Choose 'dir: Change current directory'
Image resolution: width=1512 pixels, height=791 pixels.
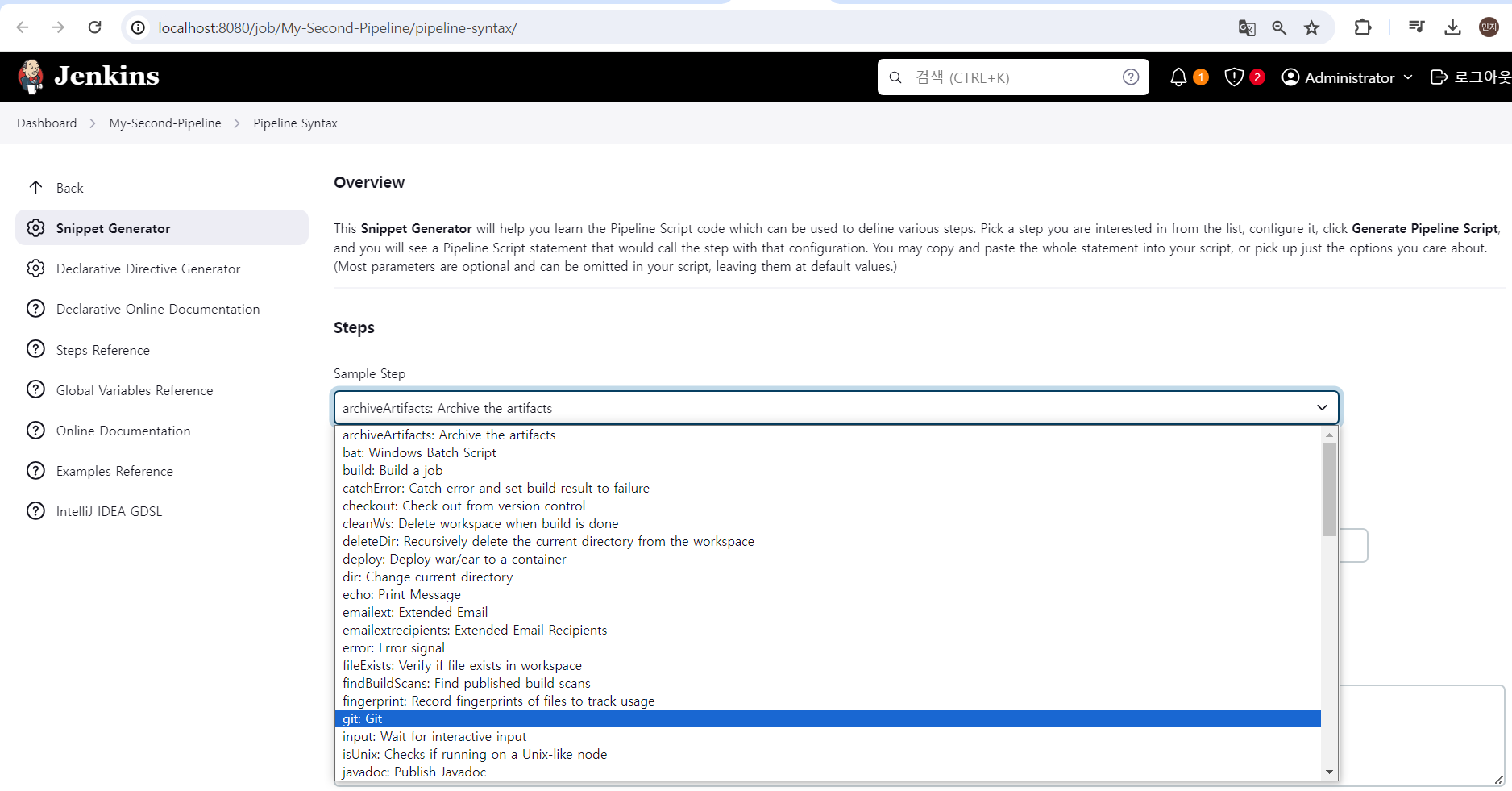tap(828, 577)
